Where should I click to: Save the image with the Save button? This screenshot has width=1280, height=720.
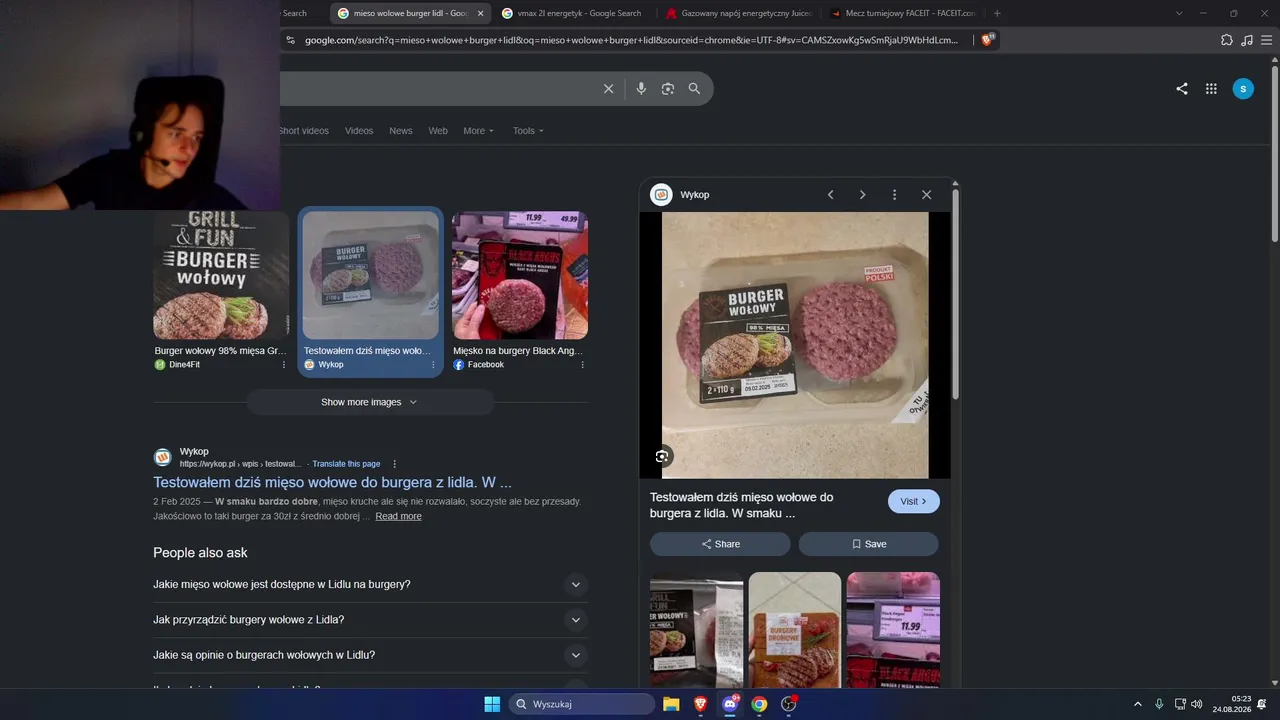pyautogui.click(x=868, y=544)
